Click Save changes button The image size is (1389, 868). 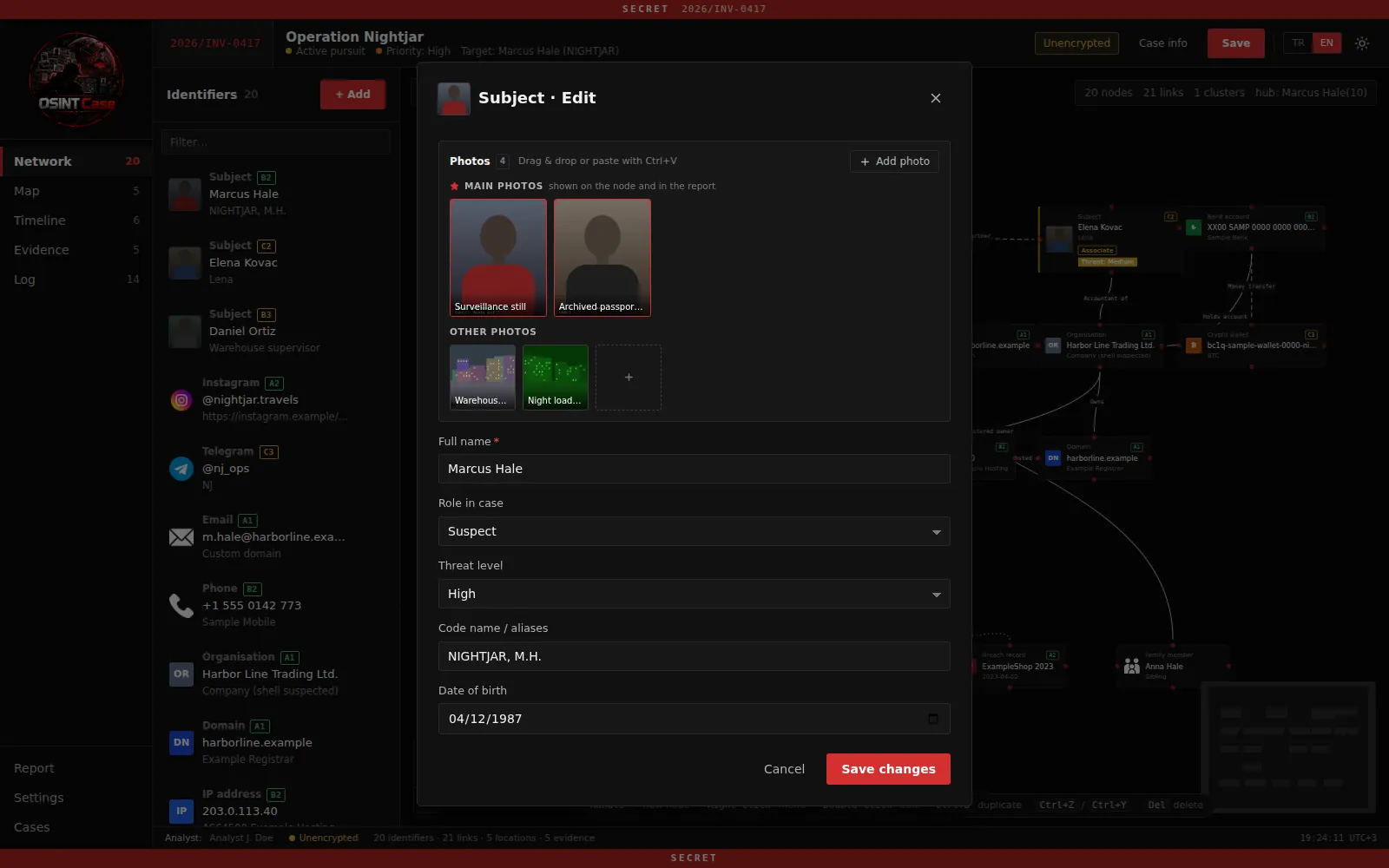(x=888, y=769)
